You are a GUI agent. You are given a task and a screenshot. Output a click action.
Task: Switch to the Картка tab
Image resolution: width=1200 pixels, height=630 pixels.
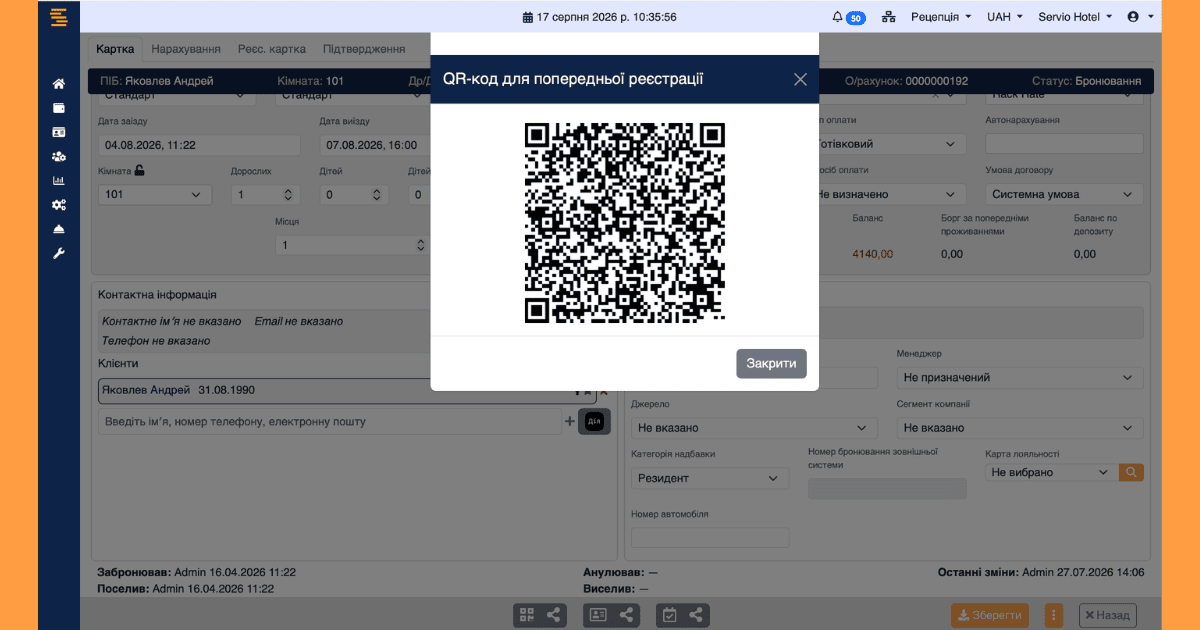[x=115, y=48]
